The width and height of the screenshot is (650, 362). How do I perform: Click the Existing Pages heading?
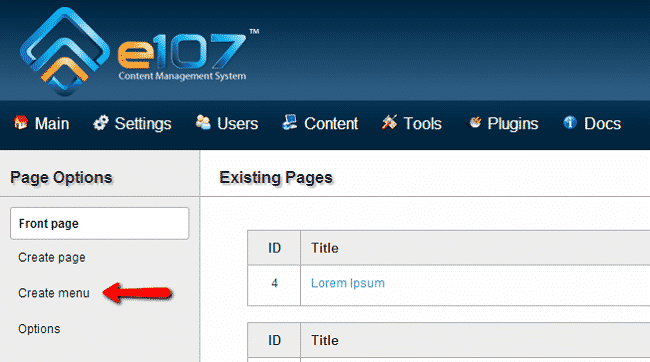coord(276,178)
